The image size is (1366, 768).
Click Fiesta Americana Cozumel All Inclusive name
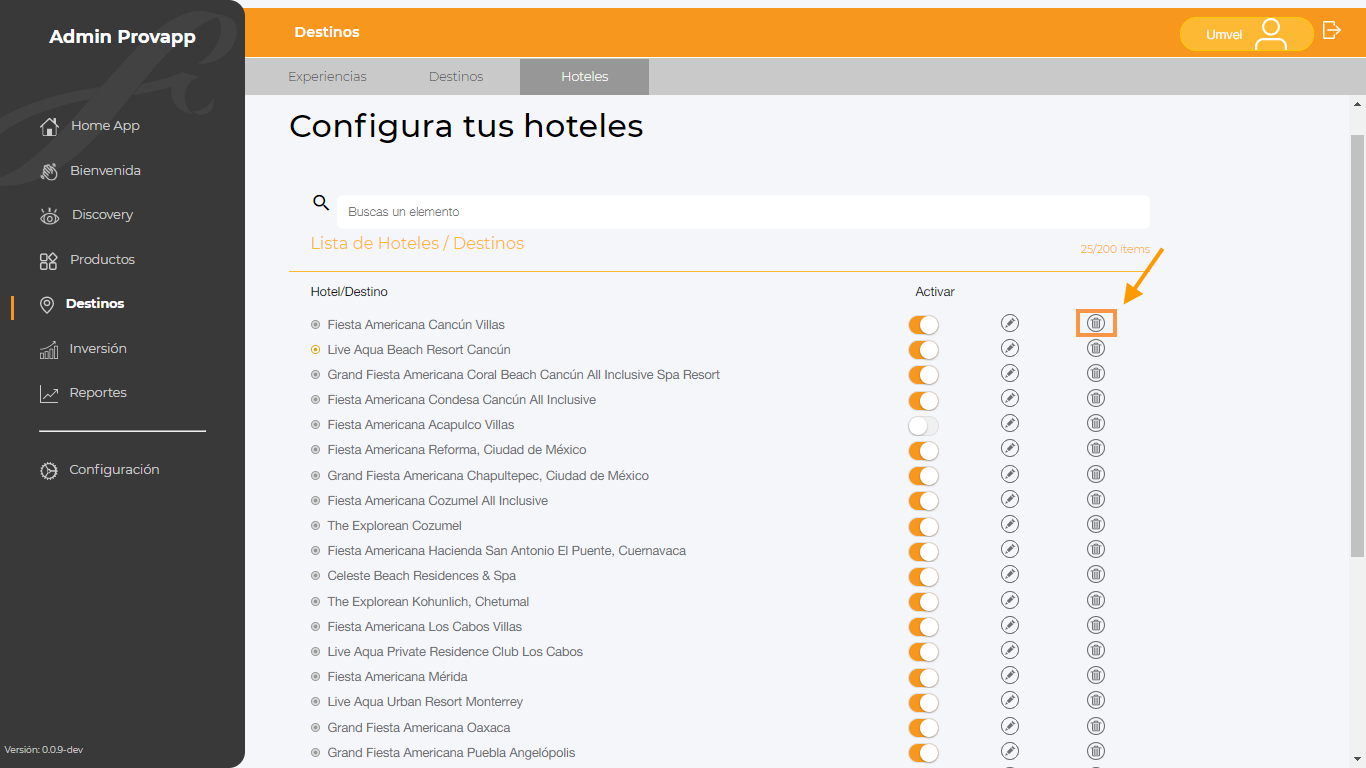pyautogui.click(x=437, y=501)
